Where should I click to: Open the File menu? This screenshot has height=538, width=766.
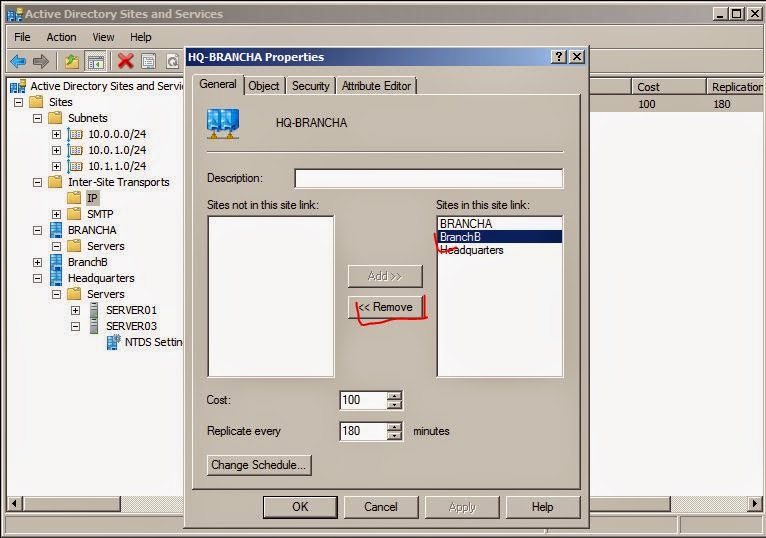click(x=22, y=37)
